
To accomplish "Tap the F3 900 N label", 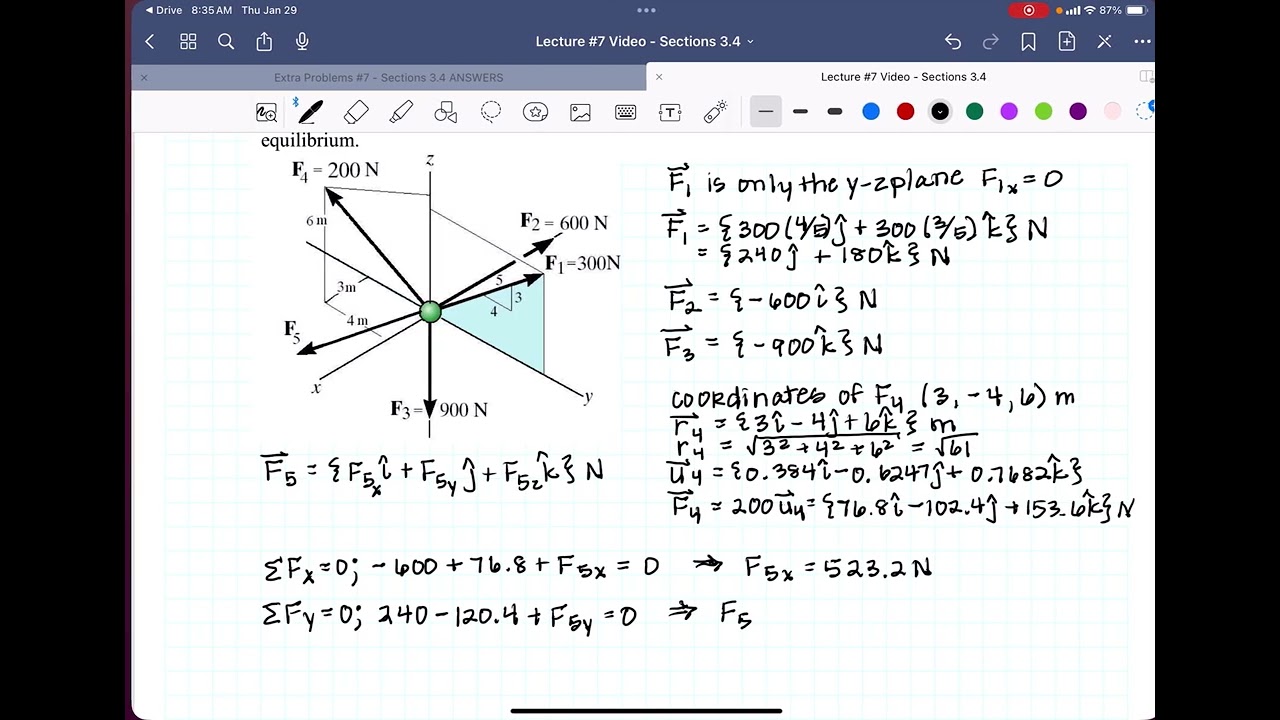I will coord(439,410).
